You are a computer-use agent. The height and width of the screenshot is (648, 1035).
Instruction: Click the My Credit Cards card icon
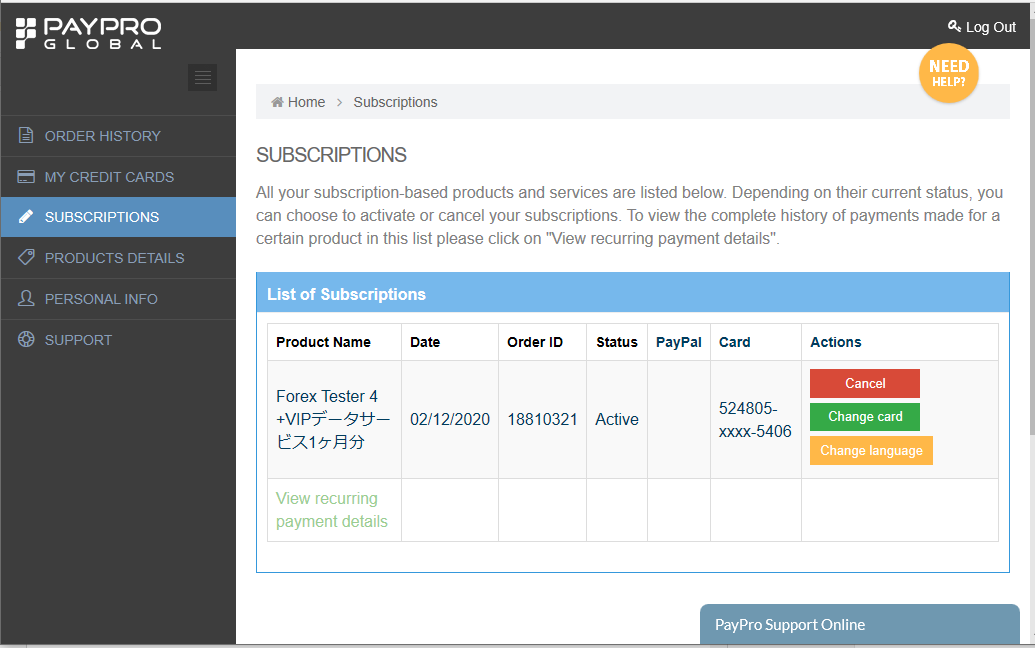[26, 176]
